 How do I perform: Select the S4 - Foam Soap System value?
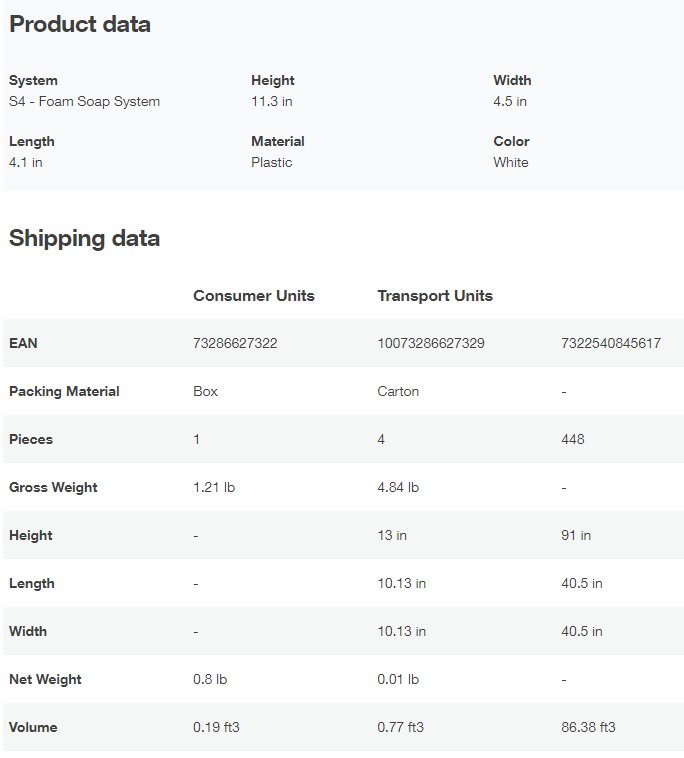[x=84, y=101]
